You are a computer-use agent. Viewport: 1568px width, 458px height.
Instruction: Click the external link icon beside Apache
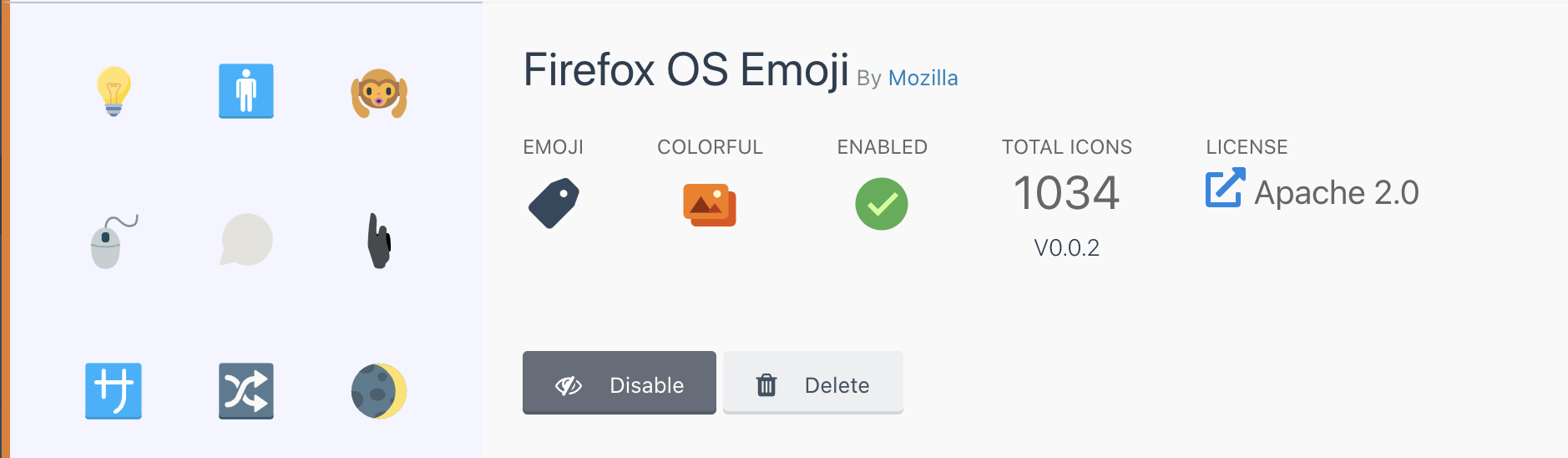click(1225, 188)
